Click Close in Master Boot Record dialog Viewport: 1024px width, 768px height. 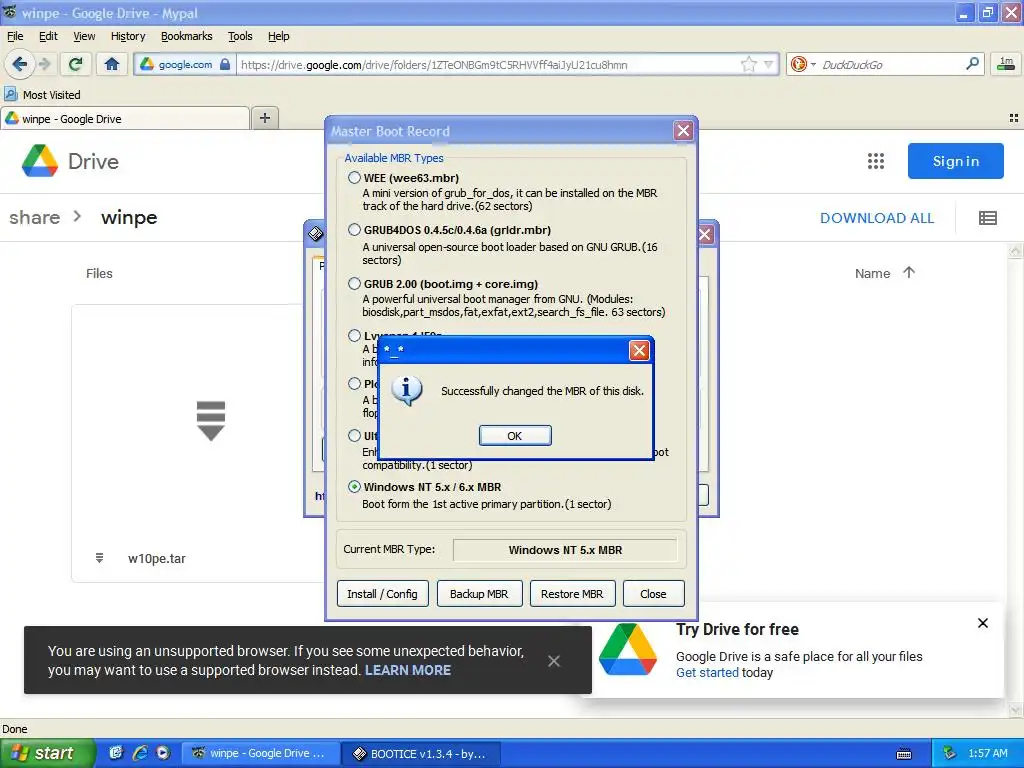coord(653,594)
